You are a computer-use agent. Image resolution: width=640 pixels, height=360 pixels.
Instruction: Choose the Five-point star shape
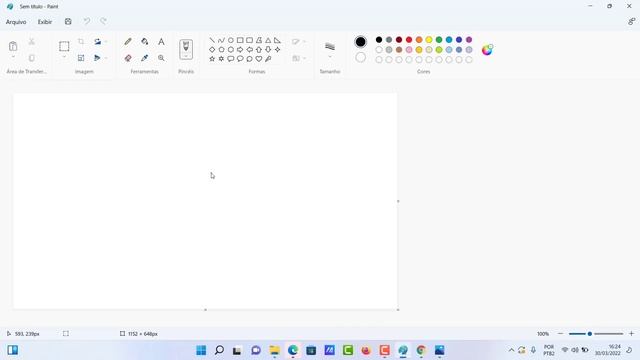click(212, 59)
